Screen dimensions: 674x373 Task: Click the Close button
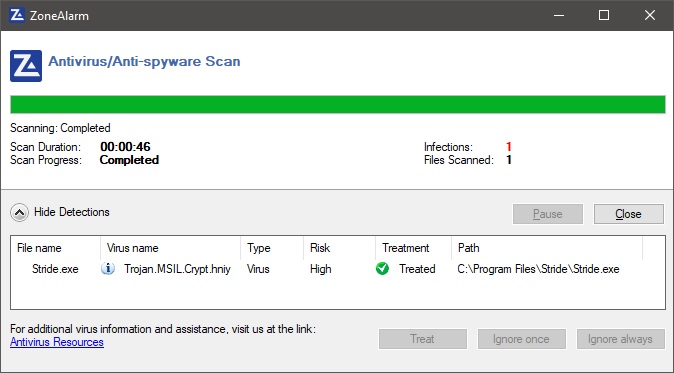tap(628, 214)
